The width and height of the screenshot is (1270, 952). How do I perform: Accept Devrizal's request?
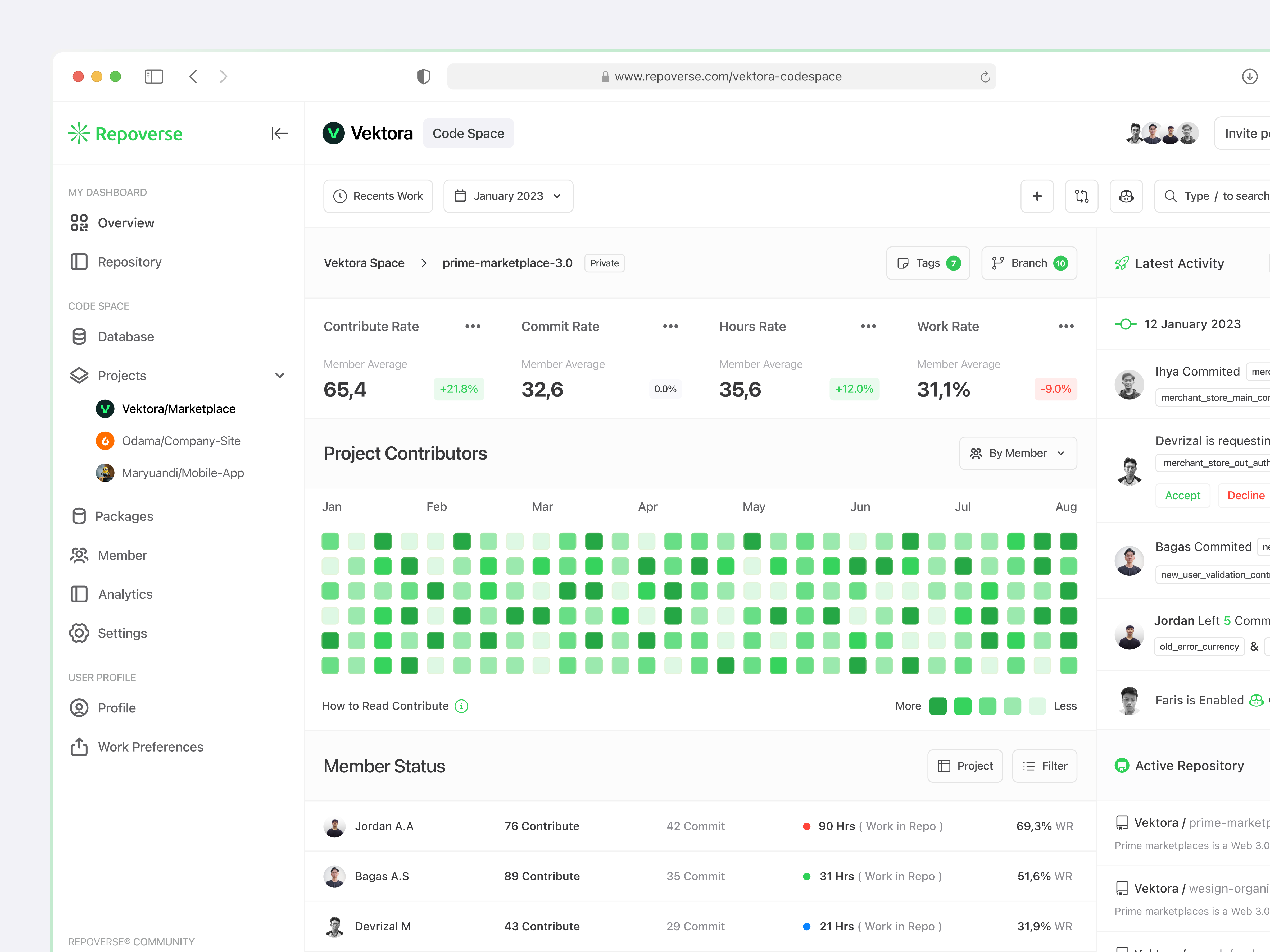[1182, 495]
